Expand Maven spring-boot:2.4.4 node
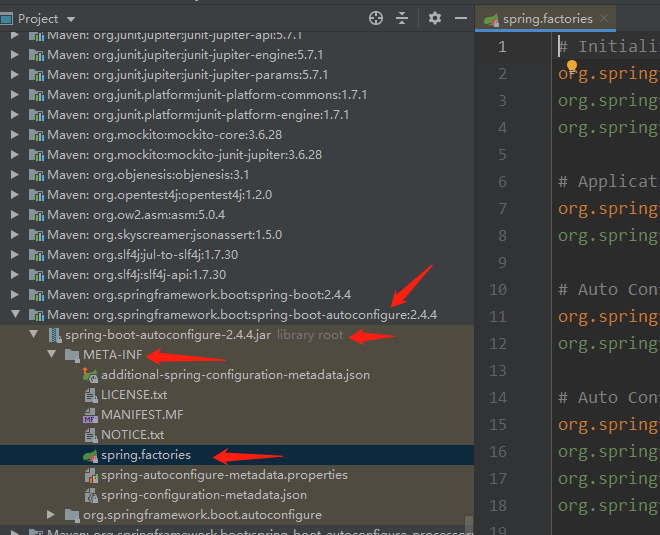 coord(14,294)
